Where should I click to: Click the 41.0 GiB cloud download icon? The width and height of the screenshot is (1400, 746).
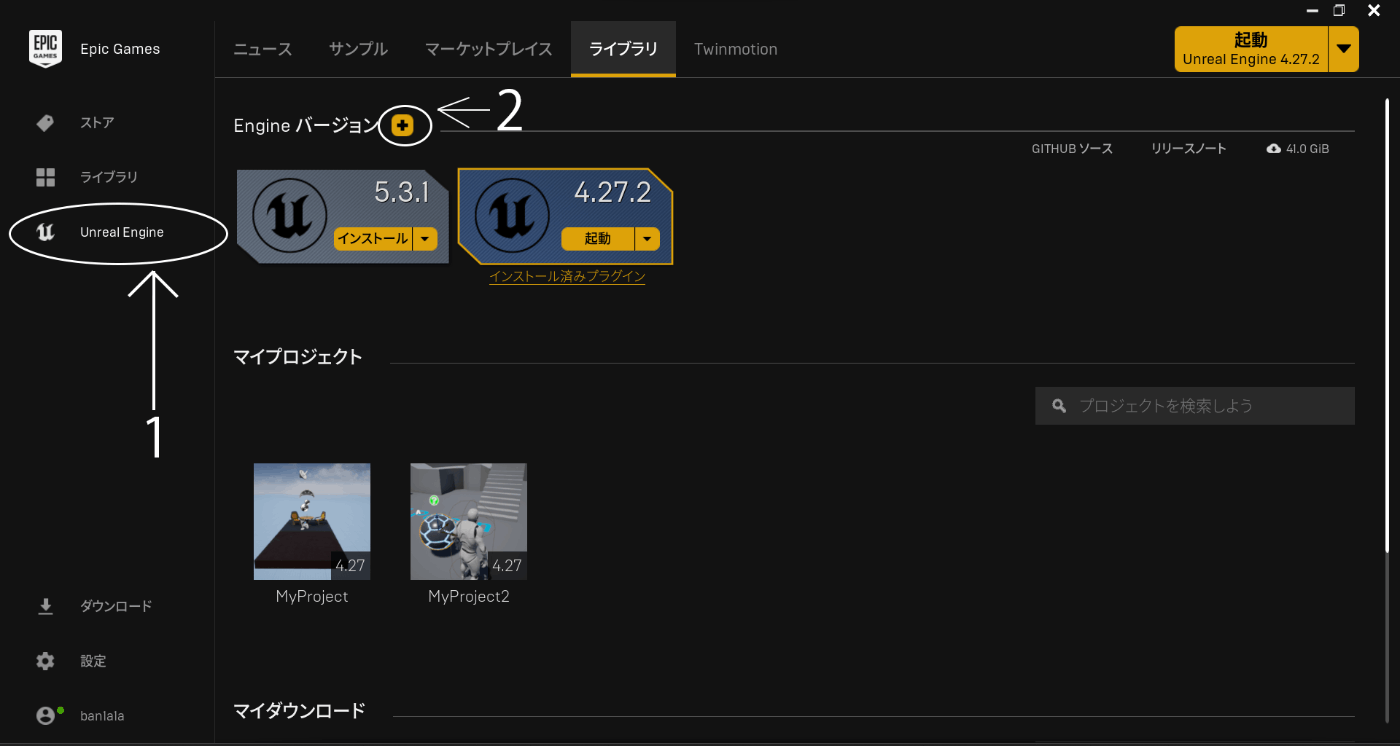[1274, 148]
